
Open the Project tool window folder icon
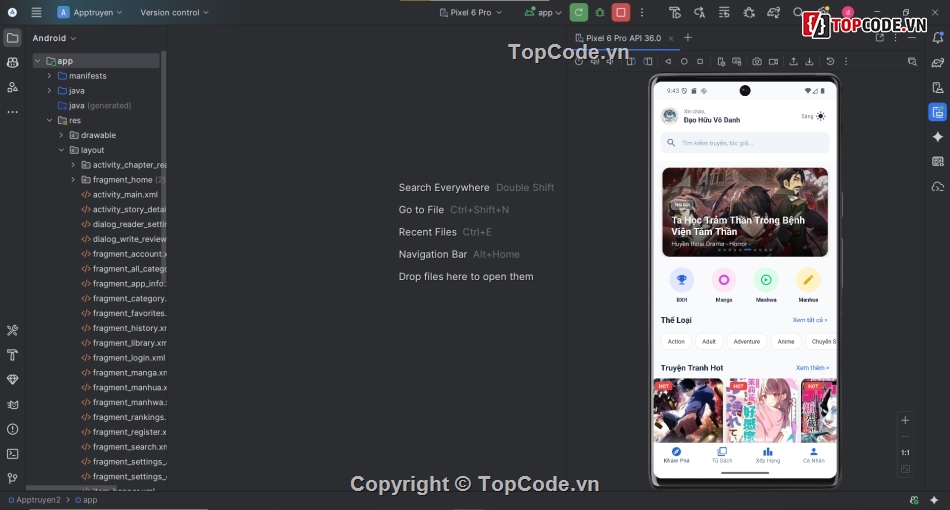pos(12,38)
